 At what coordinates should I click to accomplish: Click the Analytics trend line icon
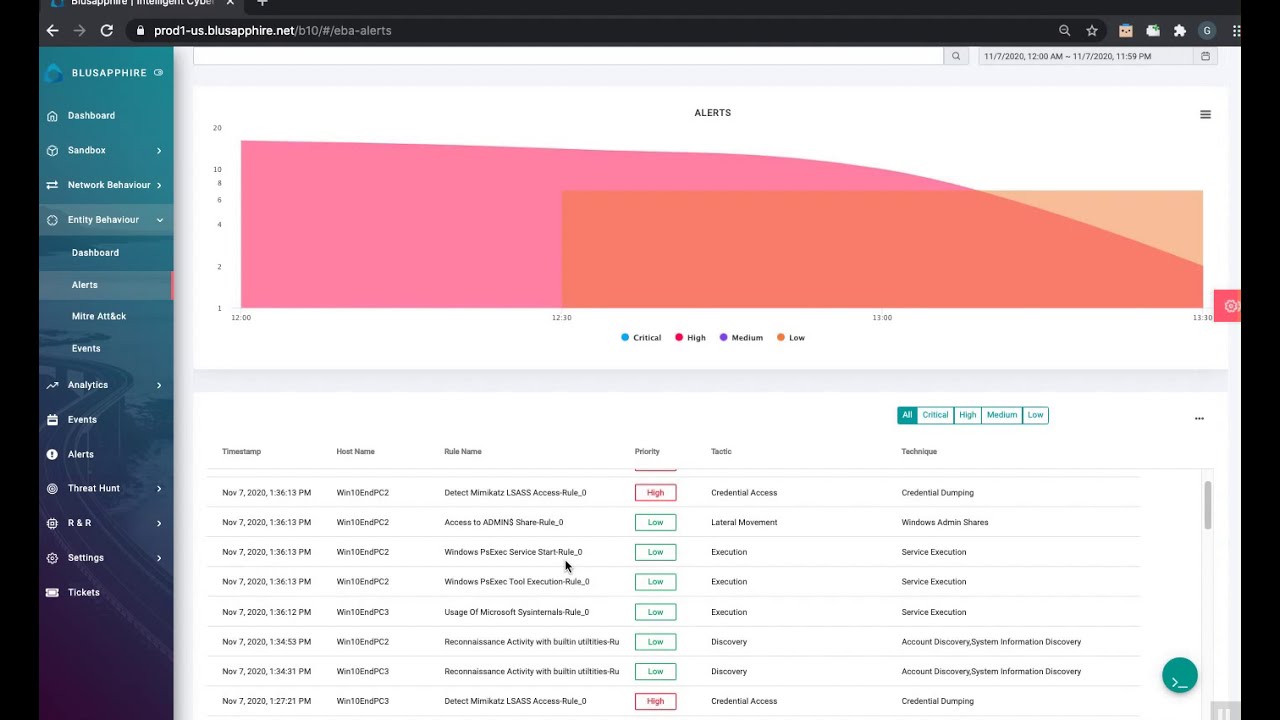coord(52,385)
